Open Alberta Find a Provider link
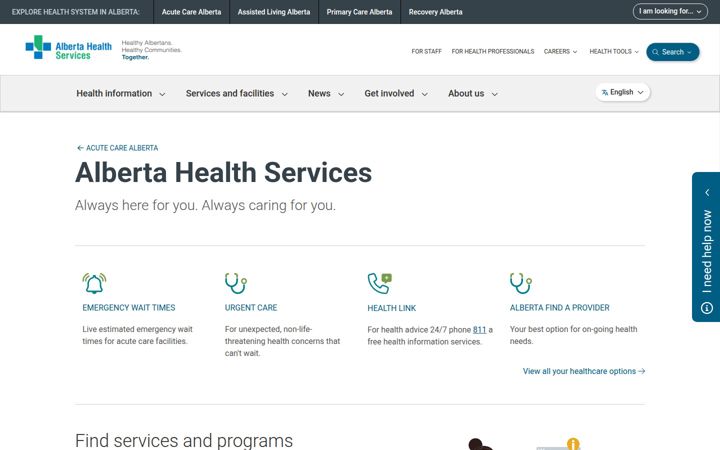Image resolution: width=720 pixels, height=450 pixels. click(x=559, y=308)
